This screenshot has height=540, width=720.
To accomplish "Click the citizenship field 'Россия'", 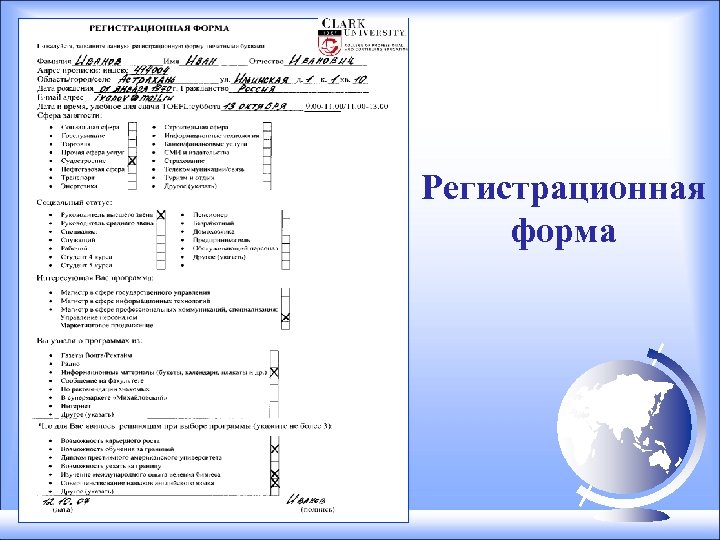I will [257, 89].
